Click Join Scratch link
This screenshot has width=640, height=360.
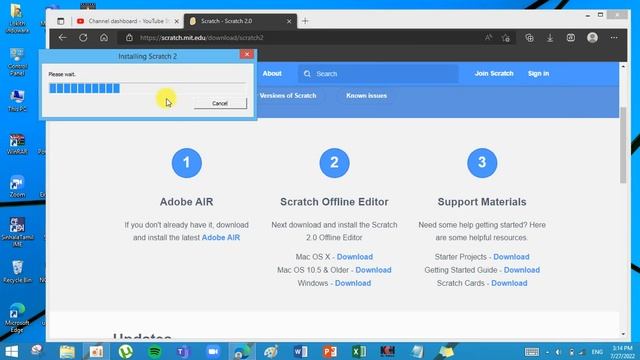pos(494,73)
